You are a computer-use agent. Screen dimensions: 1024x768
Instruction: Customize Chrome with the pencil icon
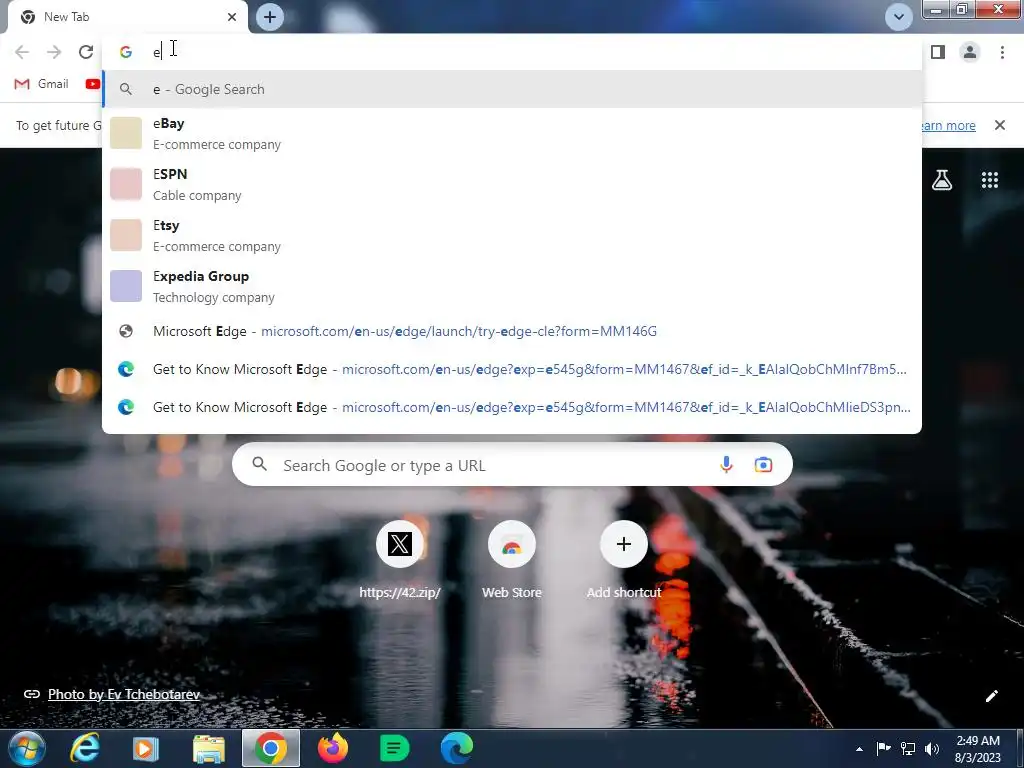pyautogui.click(x=991, y=696)
